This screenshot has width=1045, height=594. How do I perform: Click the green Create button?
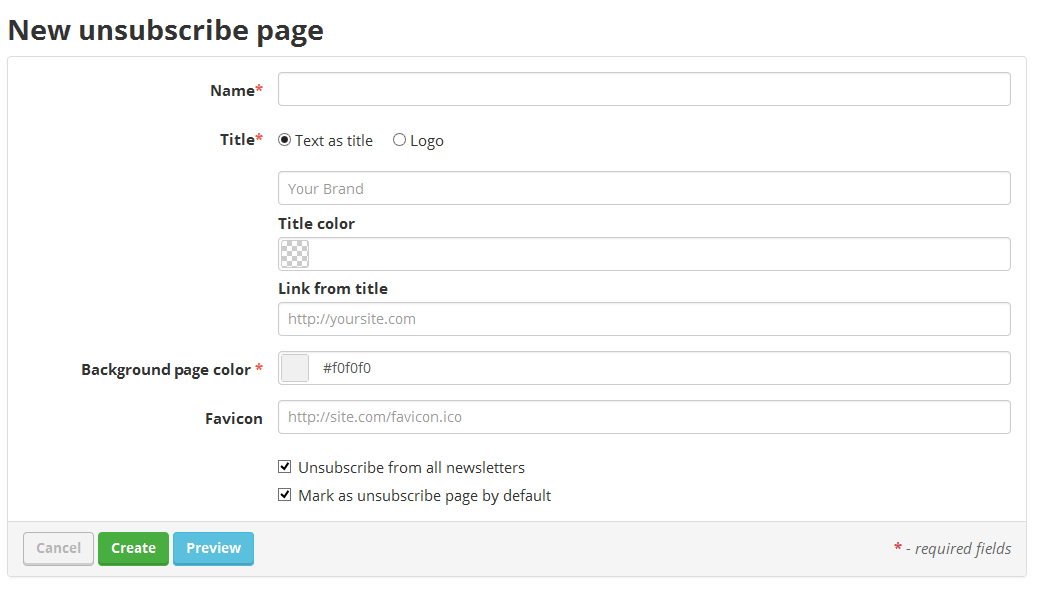coord(133,549)
